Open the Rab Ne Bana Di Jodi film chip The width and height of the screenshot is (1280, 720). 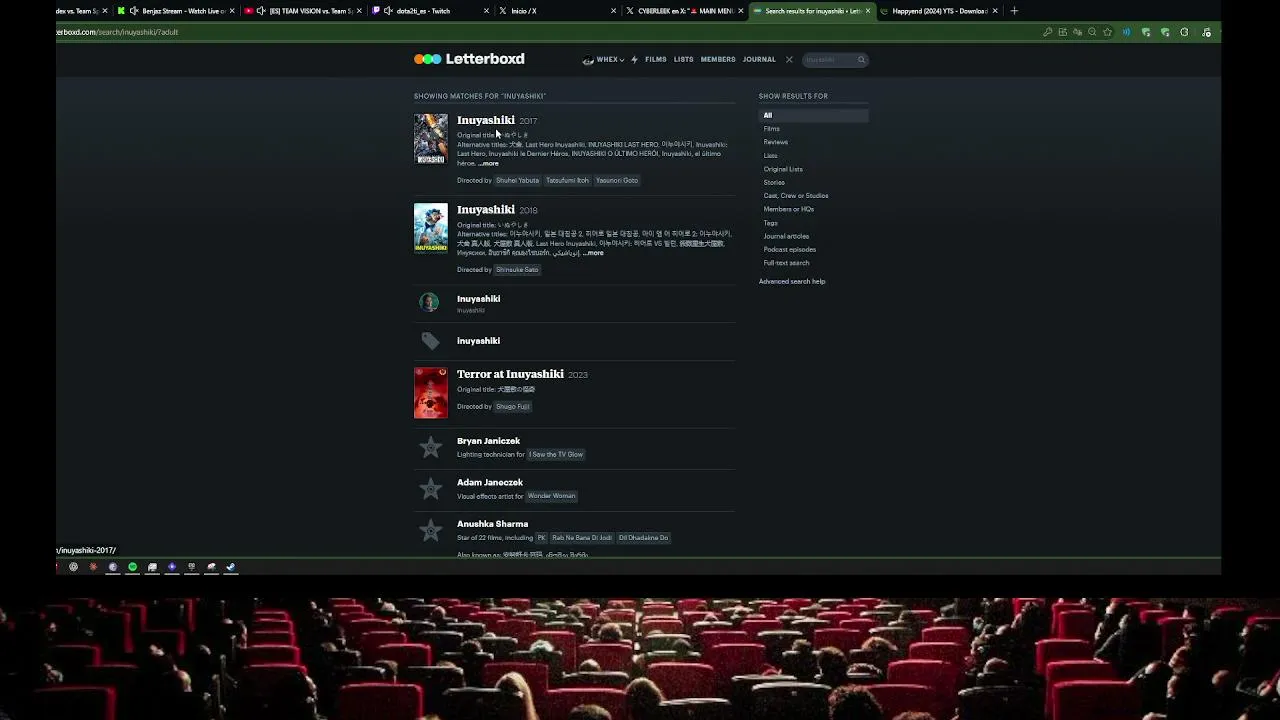(582, 538)
